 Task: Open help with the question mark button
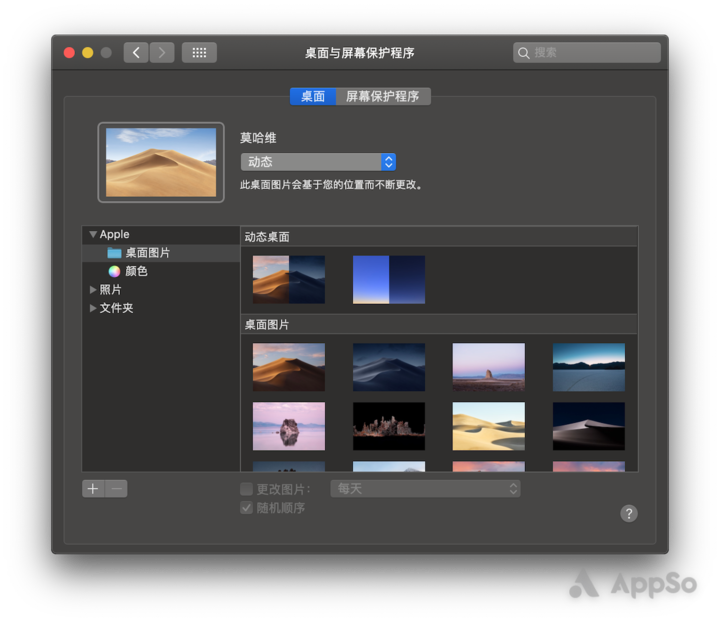click(629, 513)
